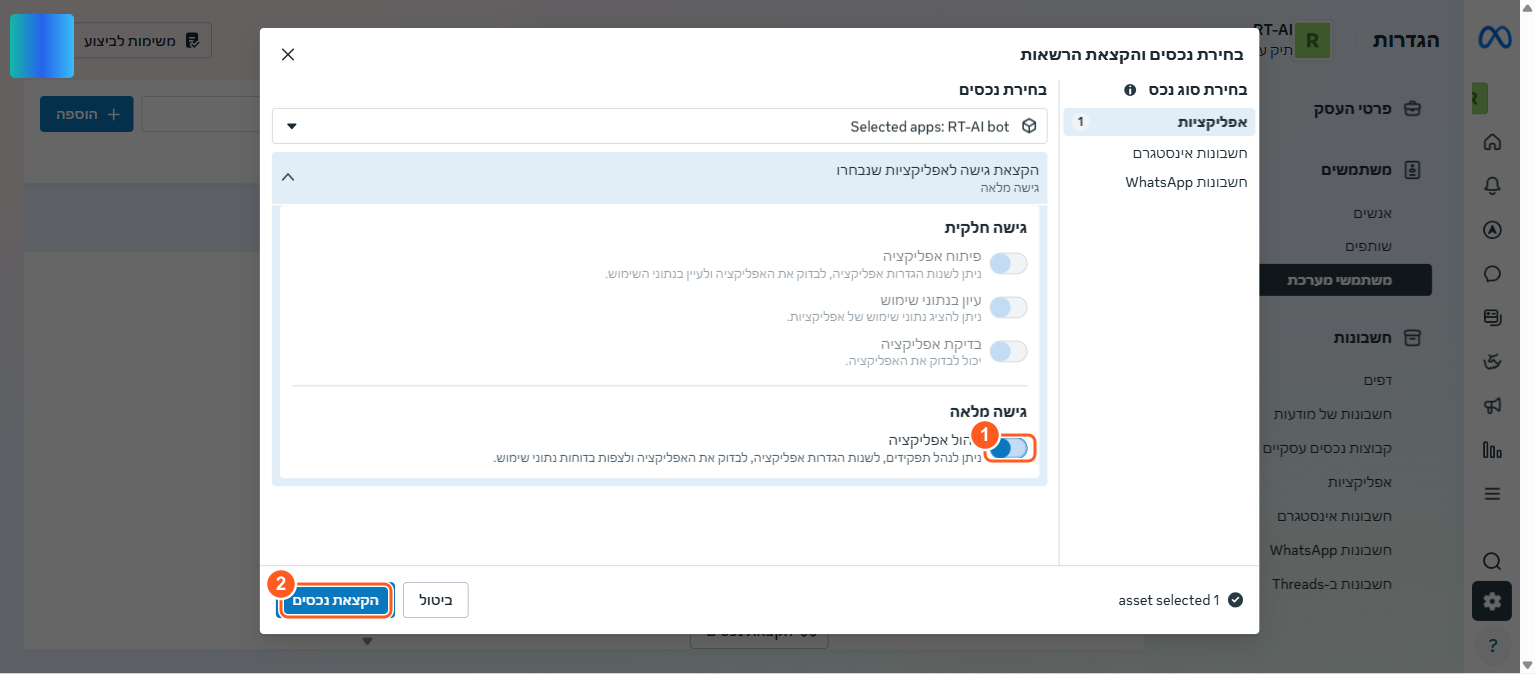Click the הגדרות page title

(1406, 41)
